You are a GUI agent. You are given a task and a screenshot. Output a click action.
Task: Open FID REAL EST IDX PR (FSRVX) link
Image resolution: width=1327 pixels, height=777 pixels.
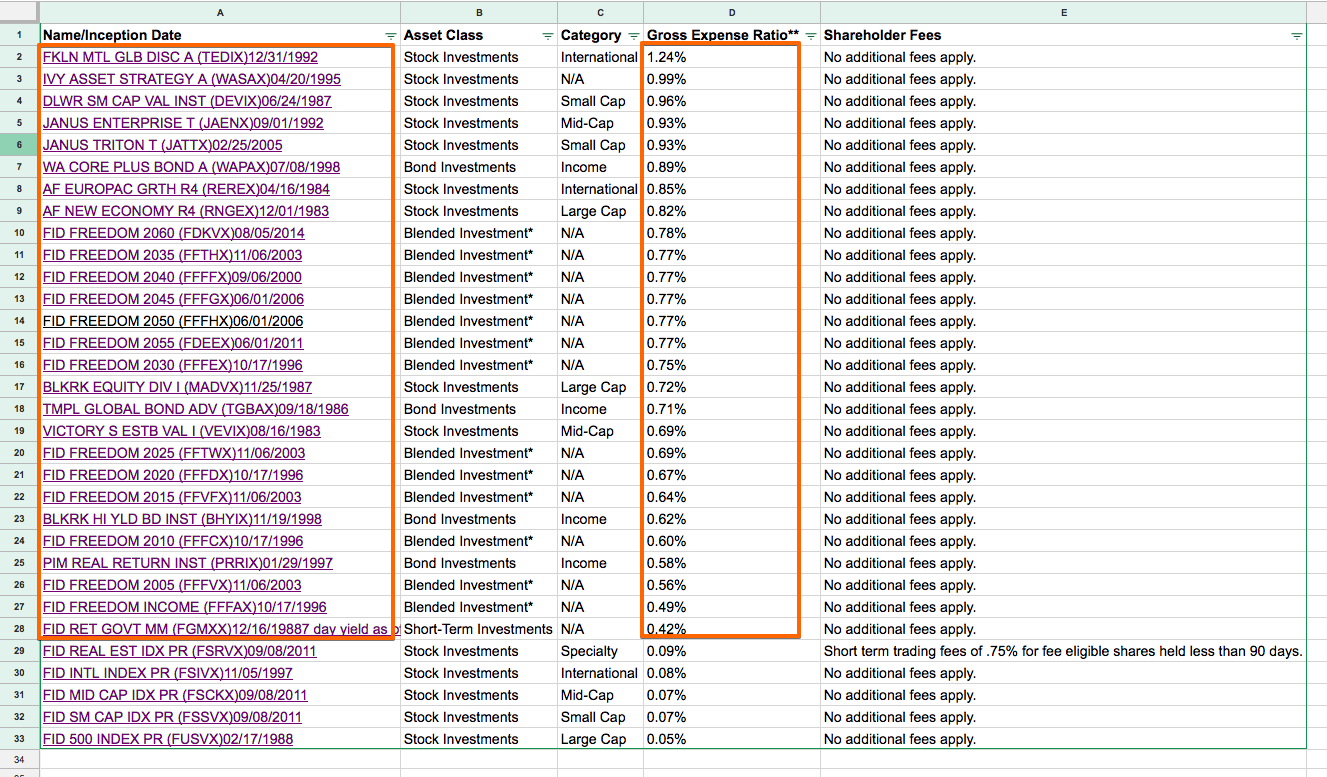(x=180, y=651)
